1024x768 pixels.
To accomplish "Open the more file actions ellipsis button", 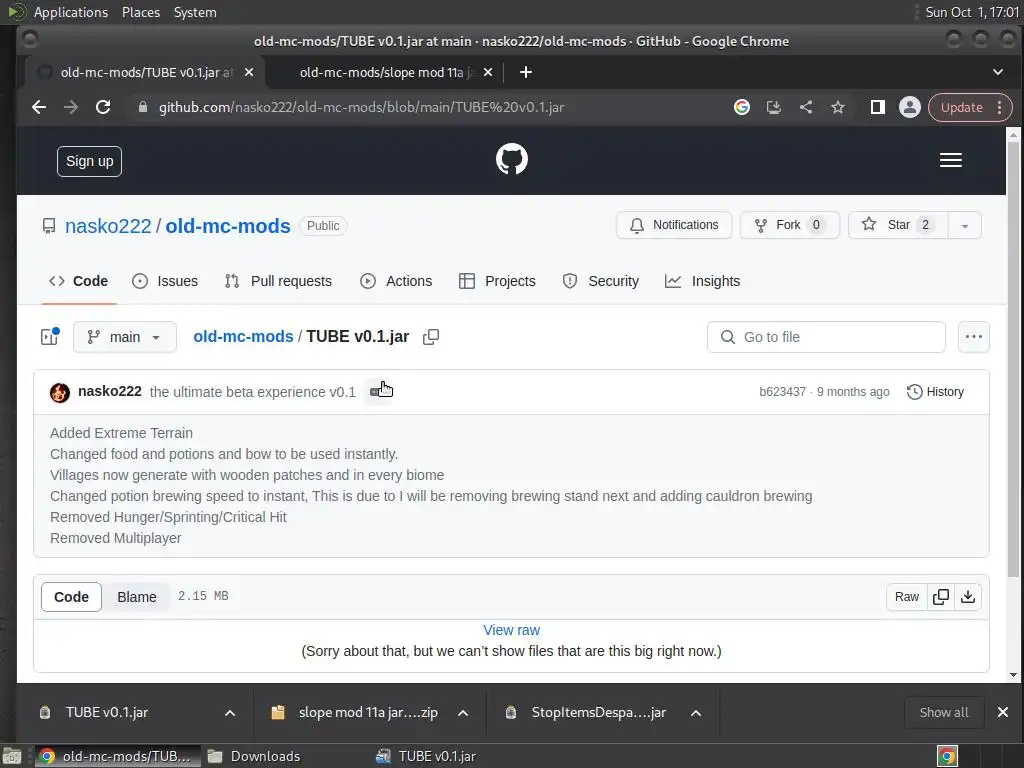I will pyautogui.click(x=974, y=337).
